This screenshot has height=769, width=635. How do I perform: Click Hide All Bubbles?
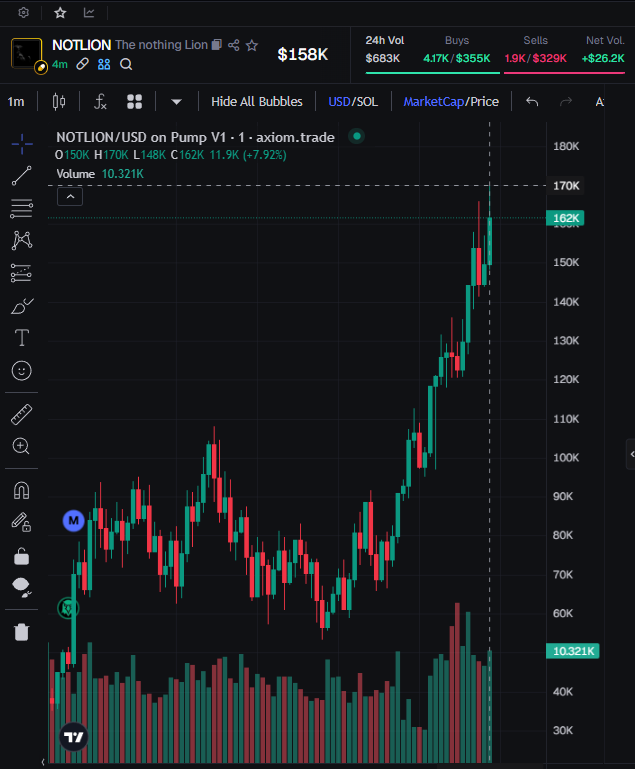pyautogui.click(x=256, y=102)
